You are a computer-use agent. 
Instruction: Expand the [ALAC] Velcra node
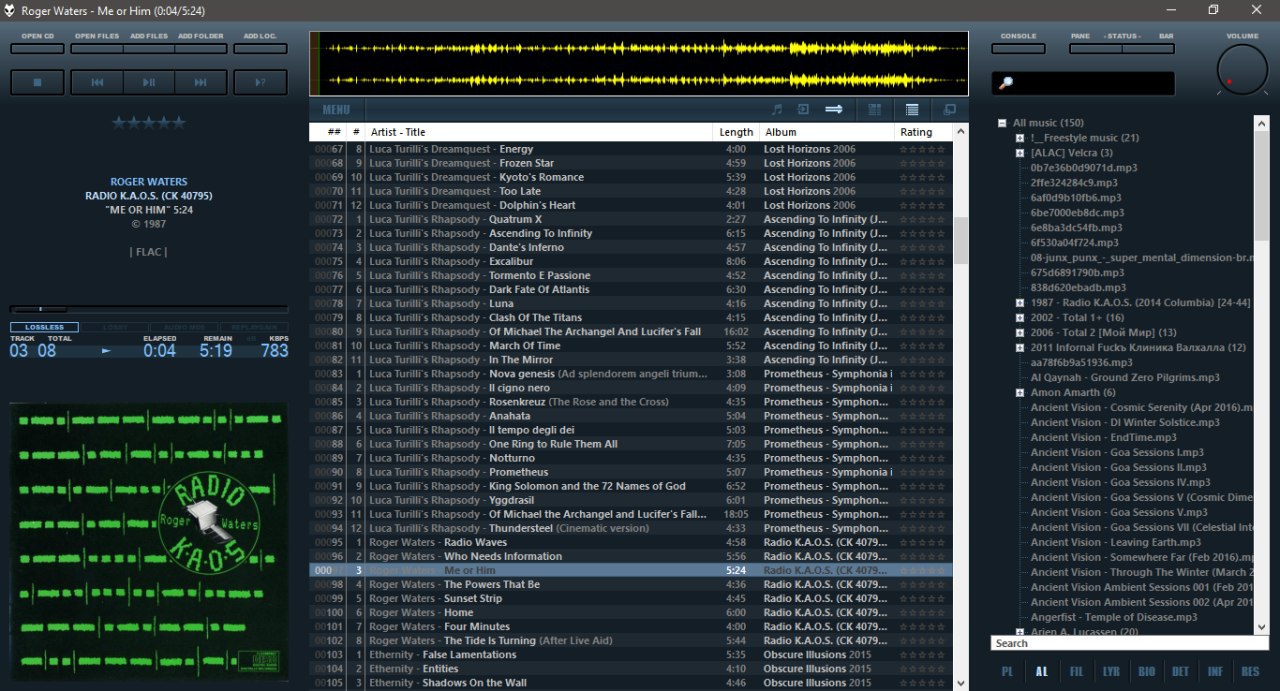[1019, 153]
